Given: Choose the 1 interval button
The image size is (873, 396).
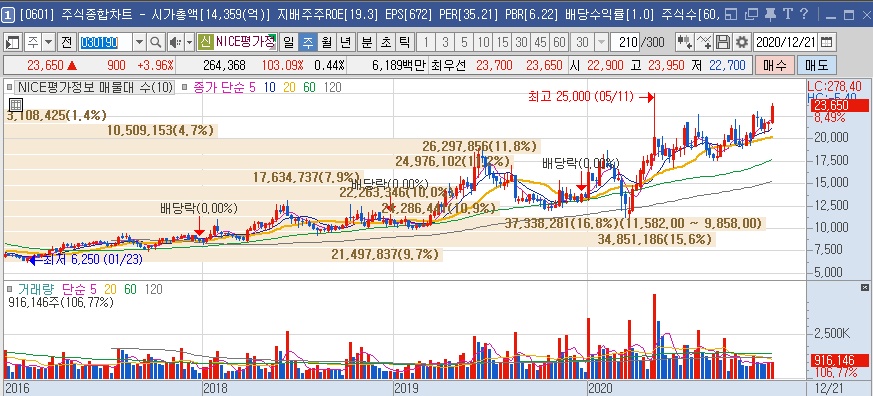Looking at the screenshot, I should [426, 42].
